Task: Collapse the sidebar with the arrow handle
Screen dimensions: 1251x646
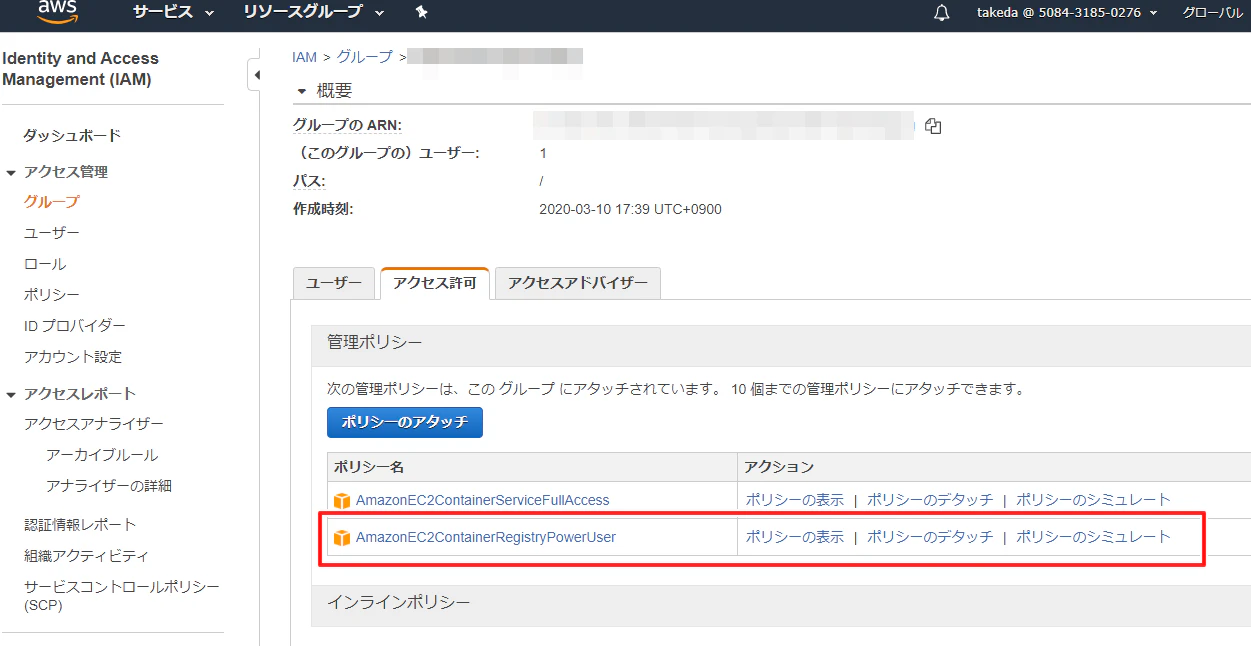Action: coord(255,75)
